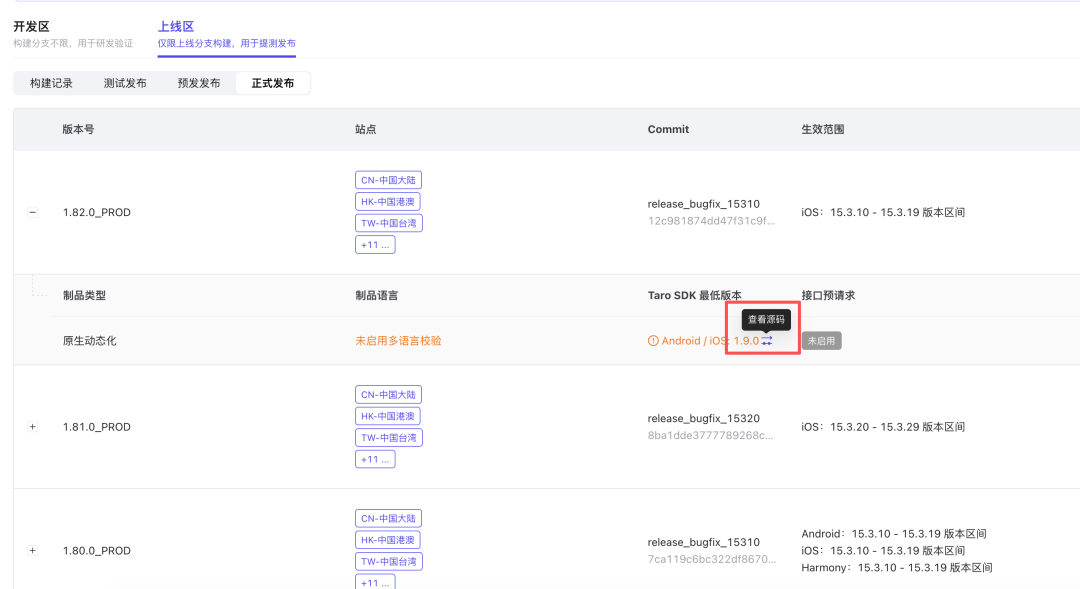Image resolution: width=1080 pixels, height=589 pixels.
Task: Click the HK-中国港澳 tag for 1.82.0_PROD
Action: click(388, 202)
